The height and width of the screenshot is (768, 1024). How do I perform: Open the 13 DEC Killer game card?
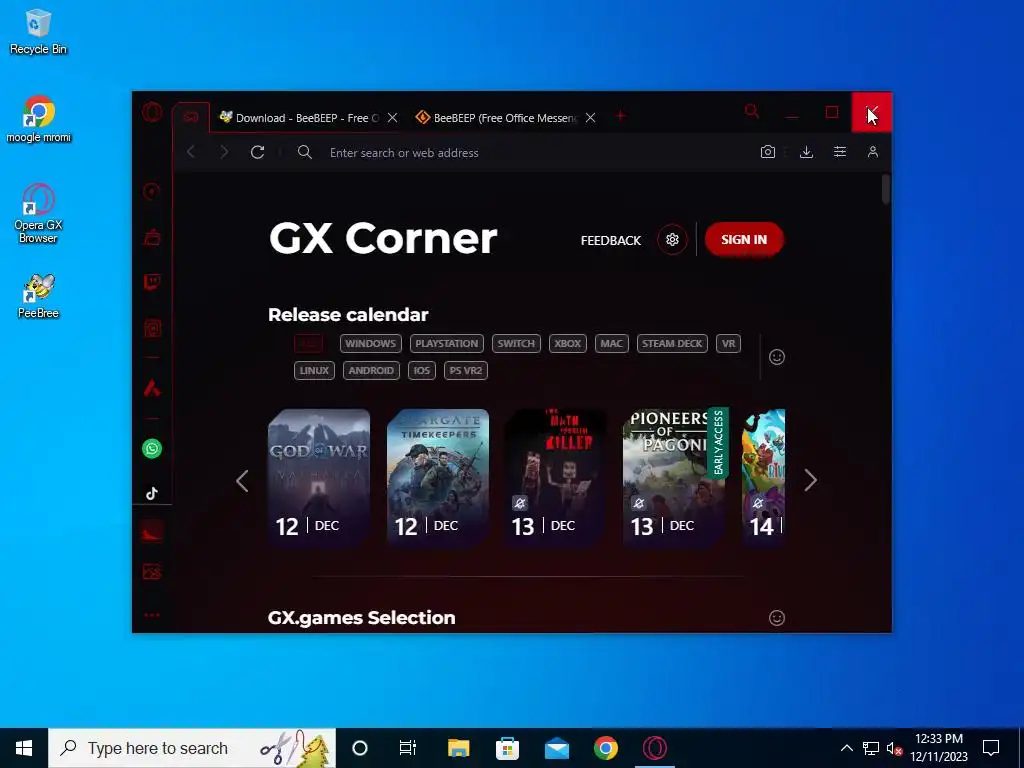pyautogui.click(x=556, y=478)
